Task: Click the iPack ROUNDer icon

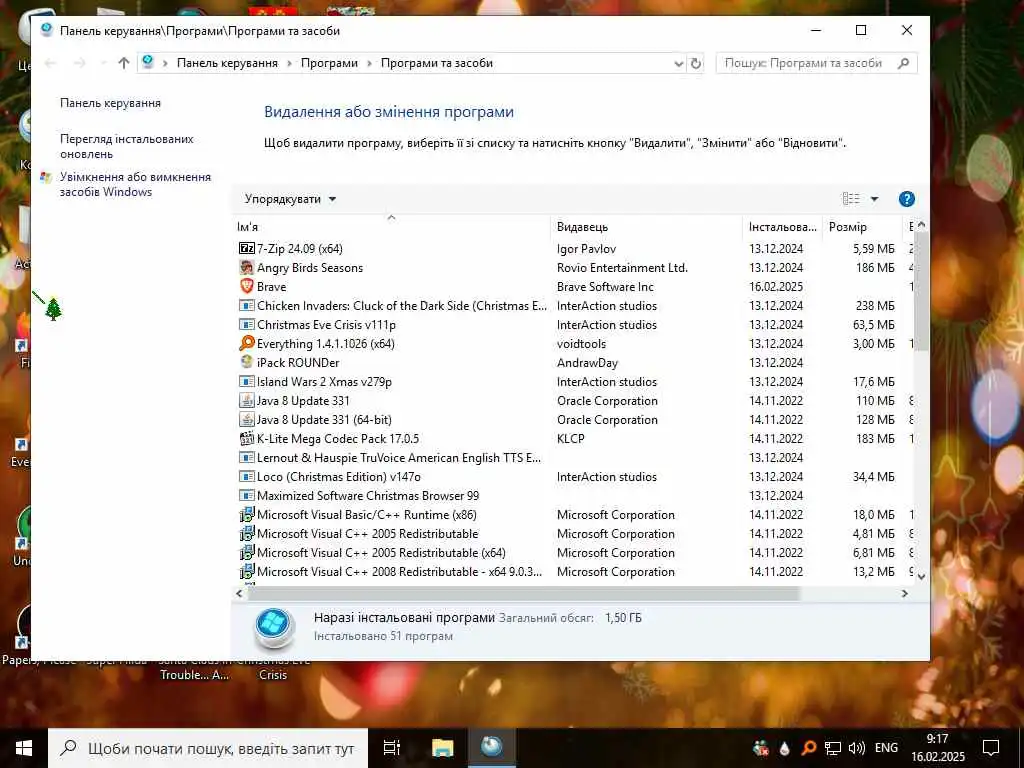Action: pyautogui.click(x=246, y=362)
